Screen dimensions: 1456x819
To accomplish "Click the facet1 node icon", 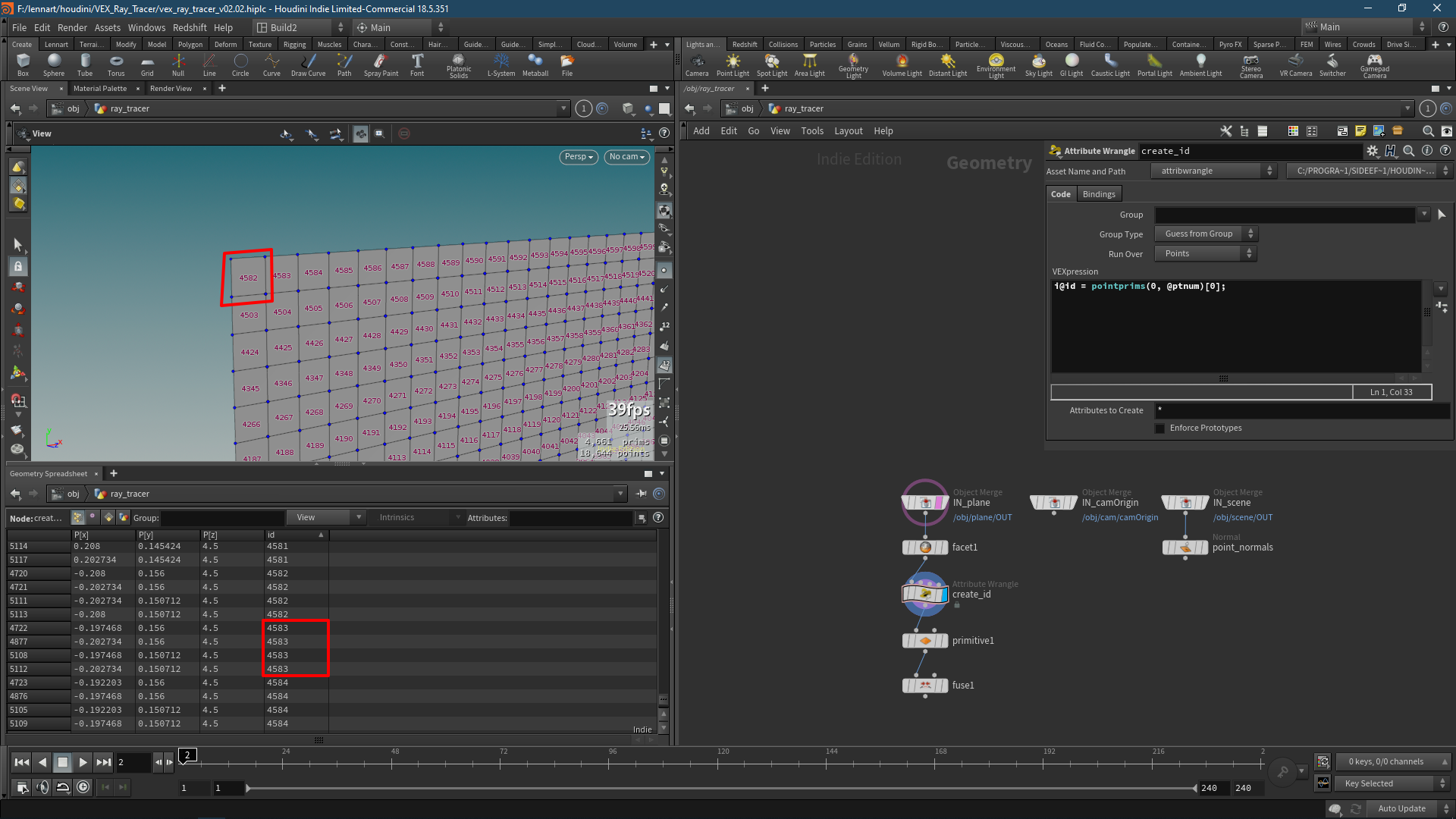I will point(924,547).
